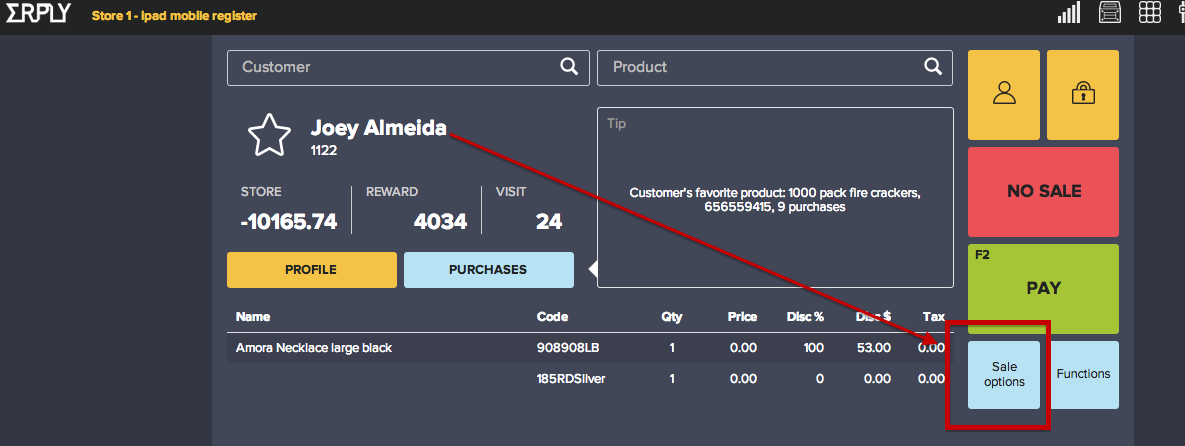The image size is (1185, 446).
Task: Open the Functions menu
Action: click(1083, 375)
